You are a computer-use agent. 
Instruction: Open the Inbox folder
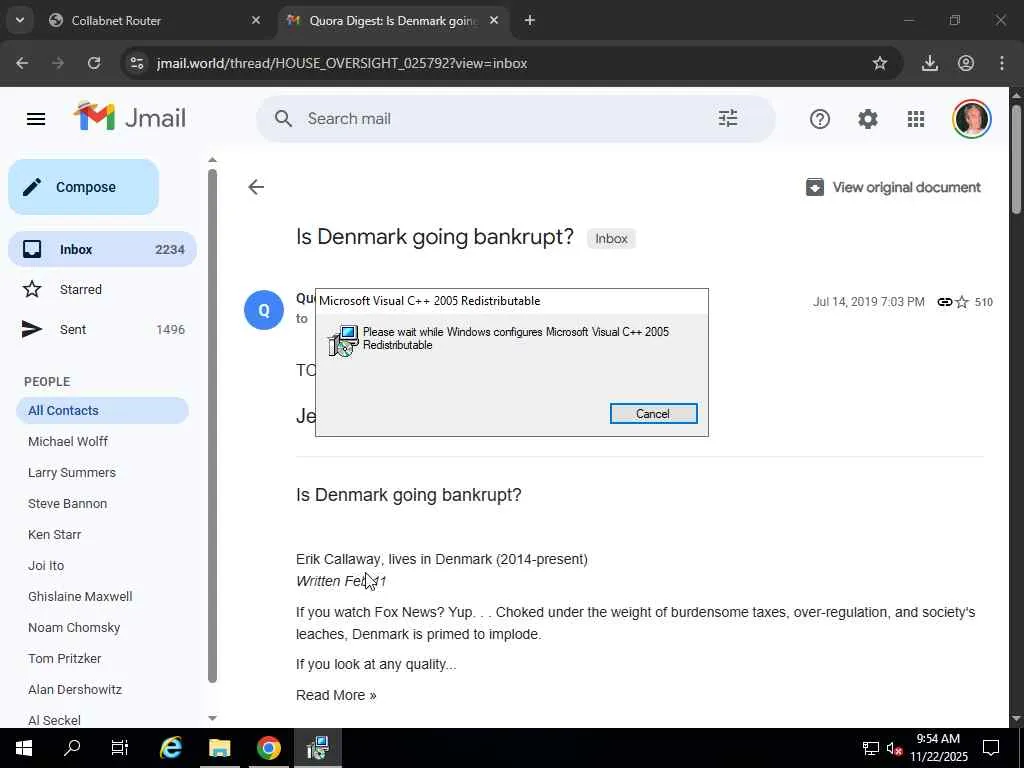pyautogui.click(x=103, y=249)
